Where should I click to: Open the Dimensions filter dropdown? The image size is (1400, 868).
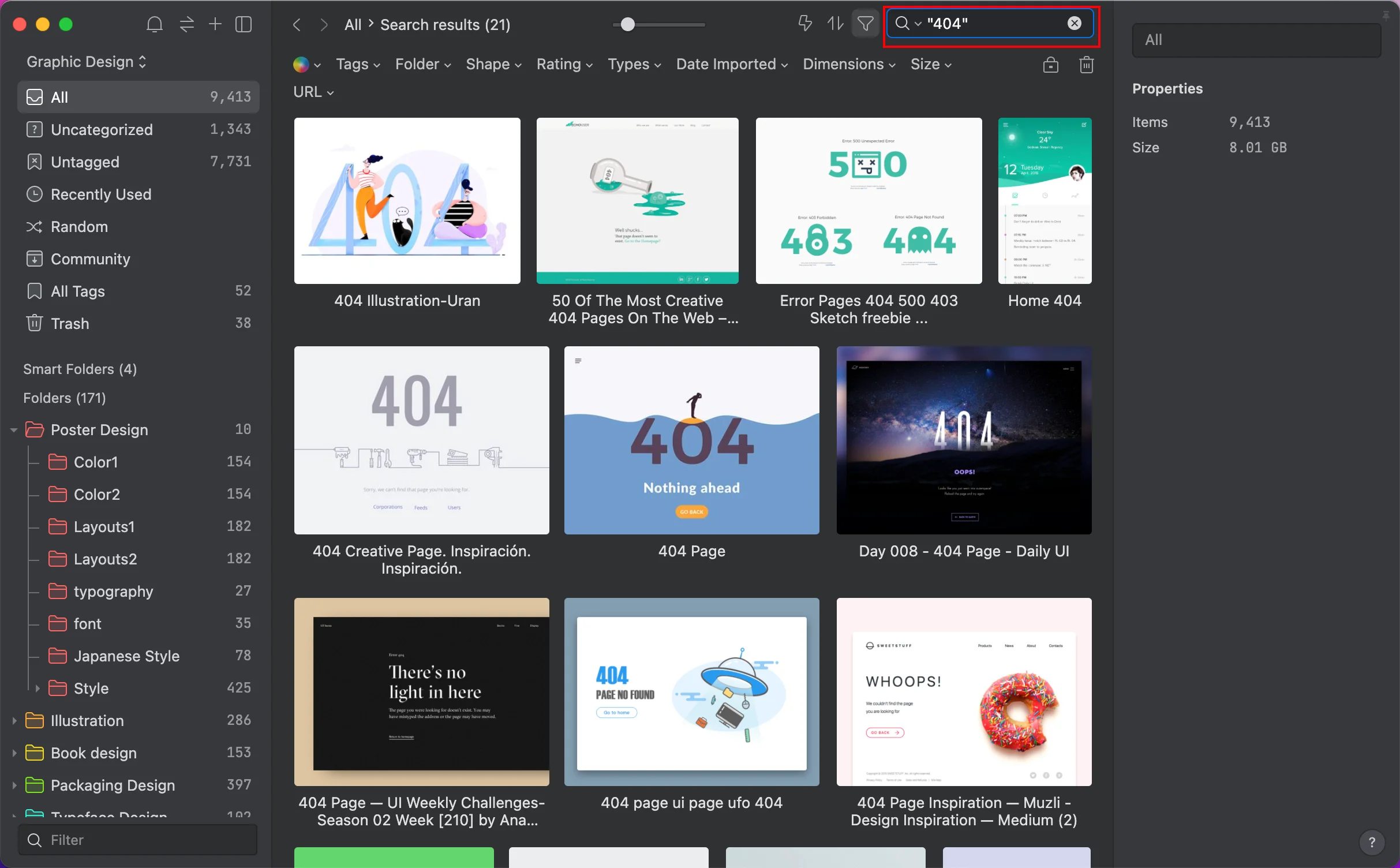pyautogui.click(x=849, y=64)
